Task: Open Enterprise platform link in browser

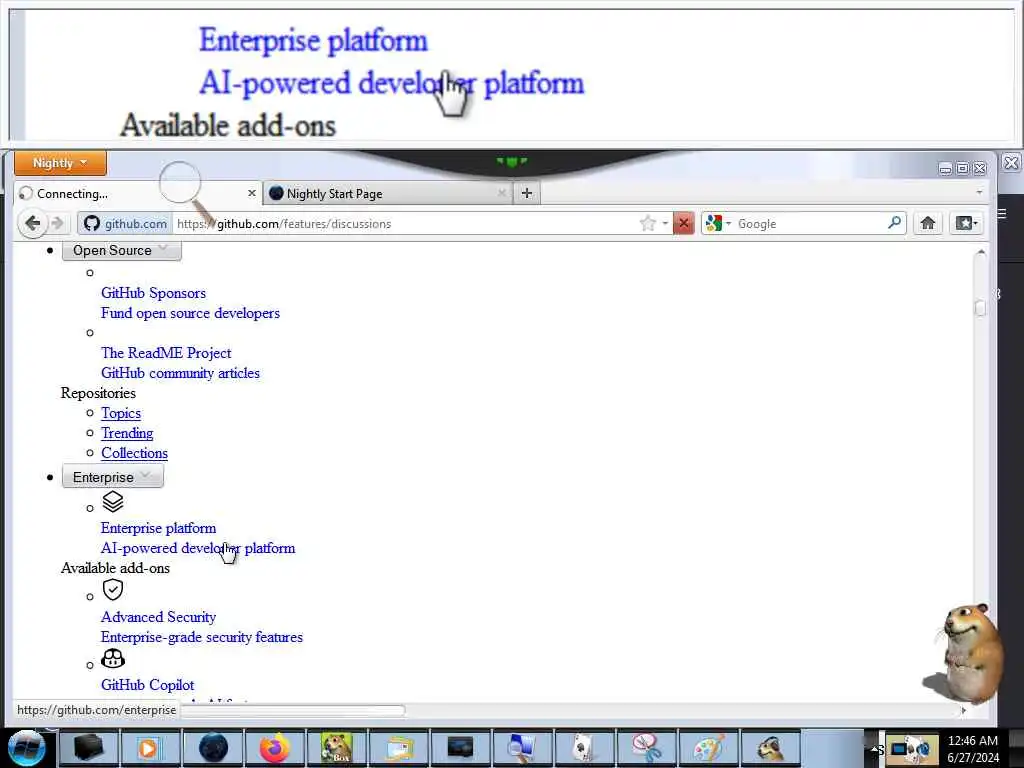Action: click(158, 528)
